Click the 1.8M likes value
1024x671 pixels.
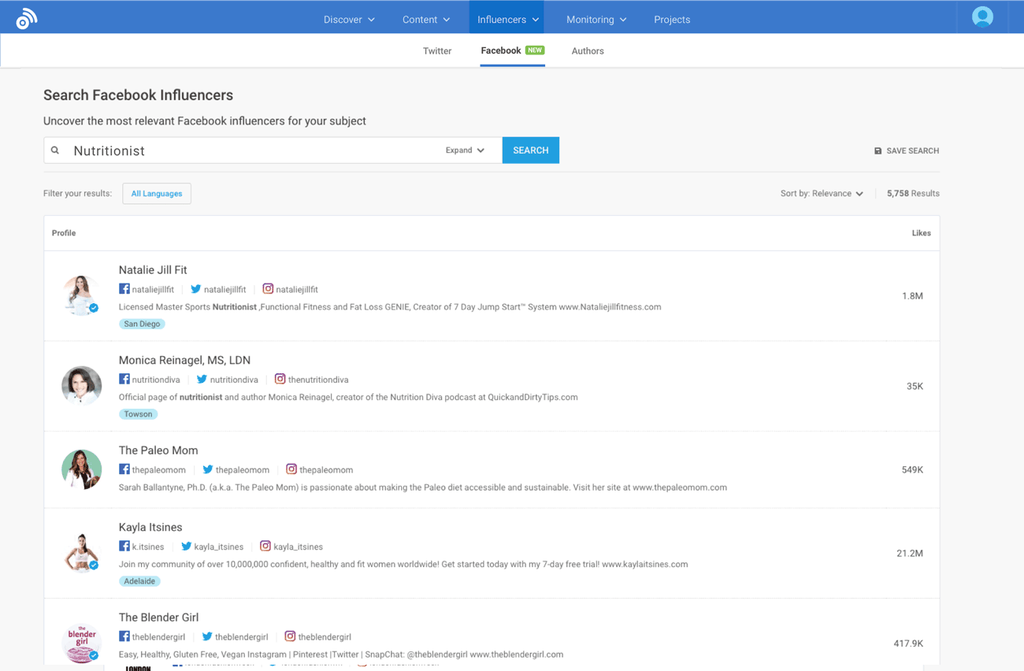point(912,296)
